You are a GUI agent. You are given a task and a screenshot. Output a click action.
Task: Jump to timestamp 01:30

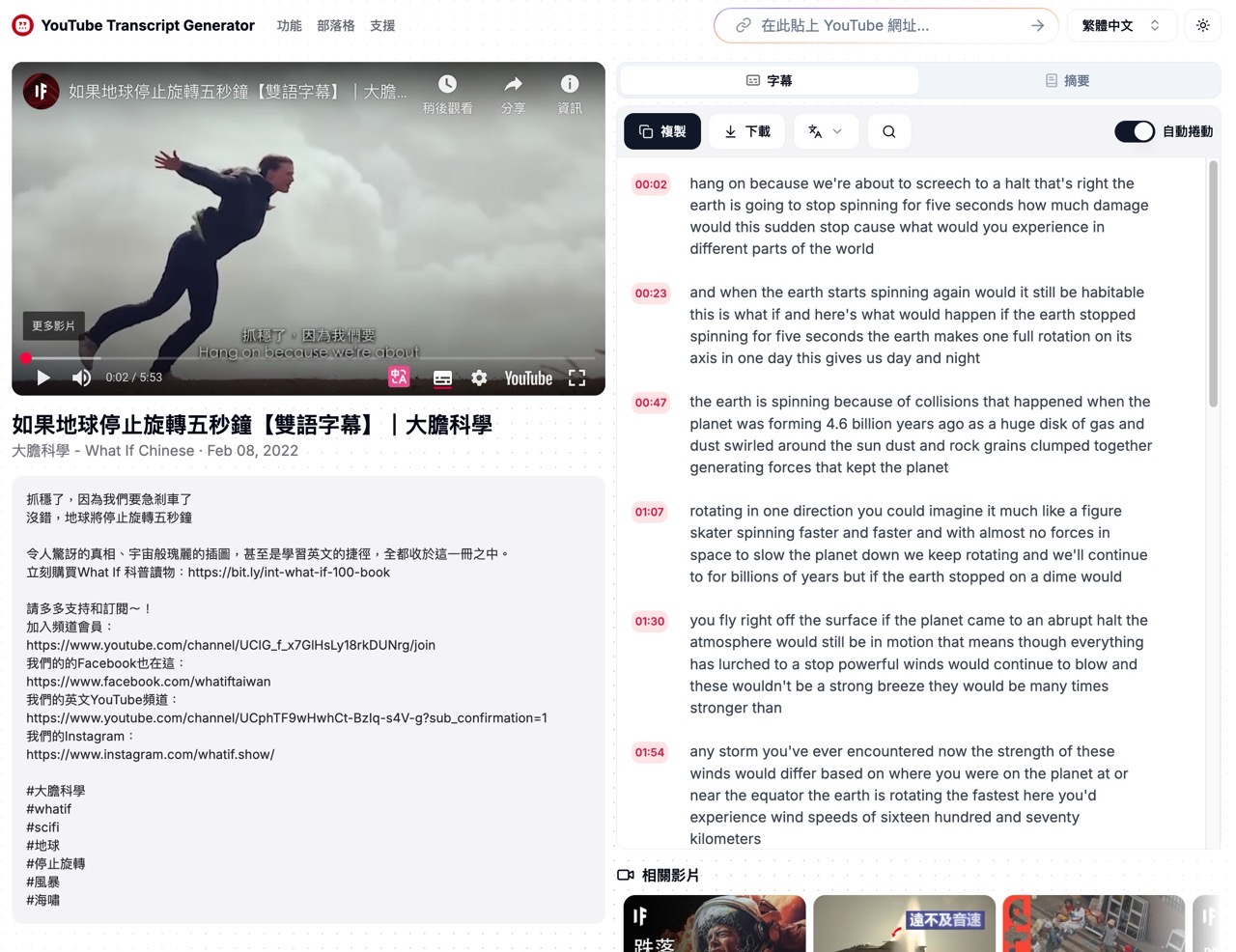point(650,621)
